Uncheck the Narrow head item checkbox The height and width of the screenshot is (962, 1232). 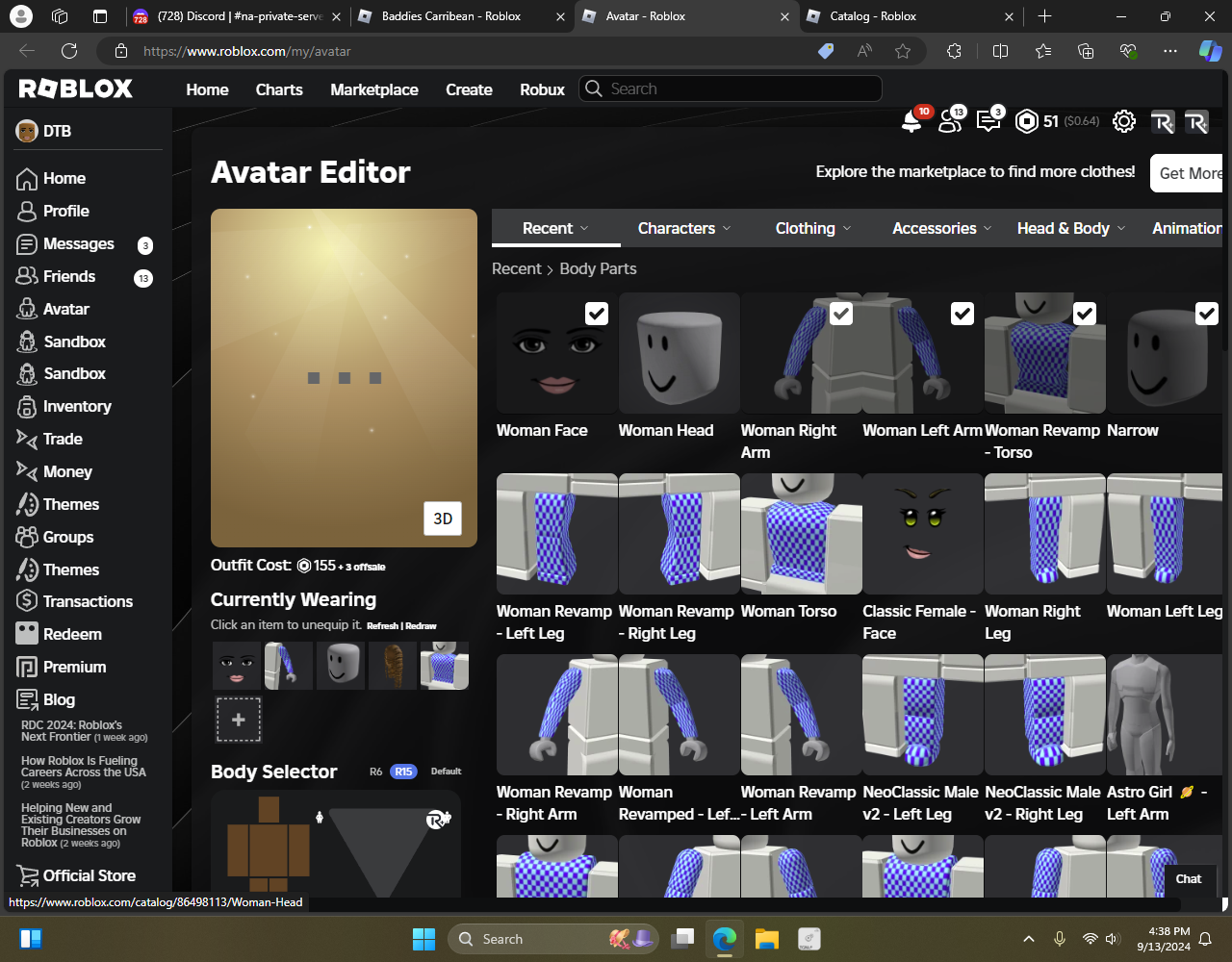pyautogui.click(x=1207, y=314)
